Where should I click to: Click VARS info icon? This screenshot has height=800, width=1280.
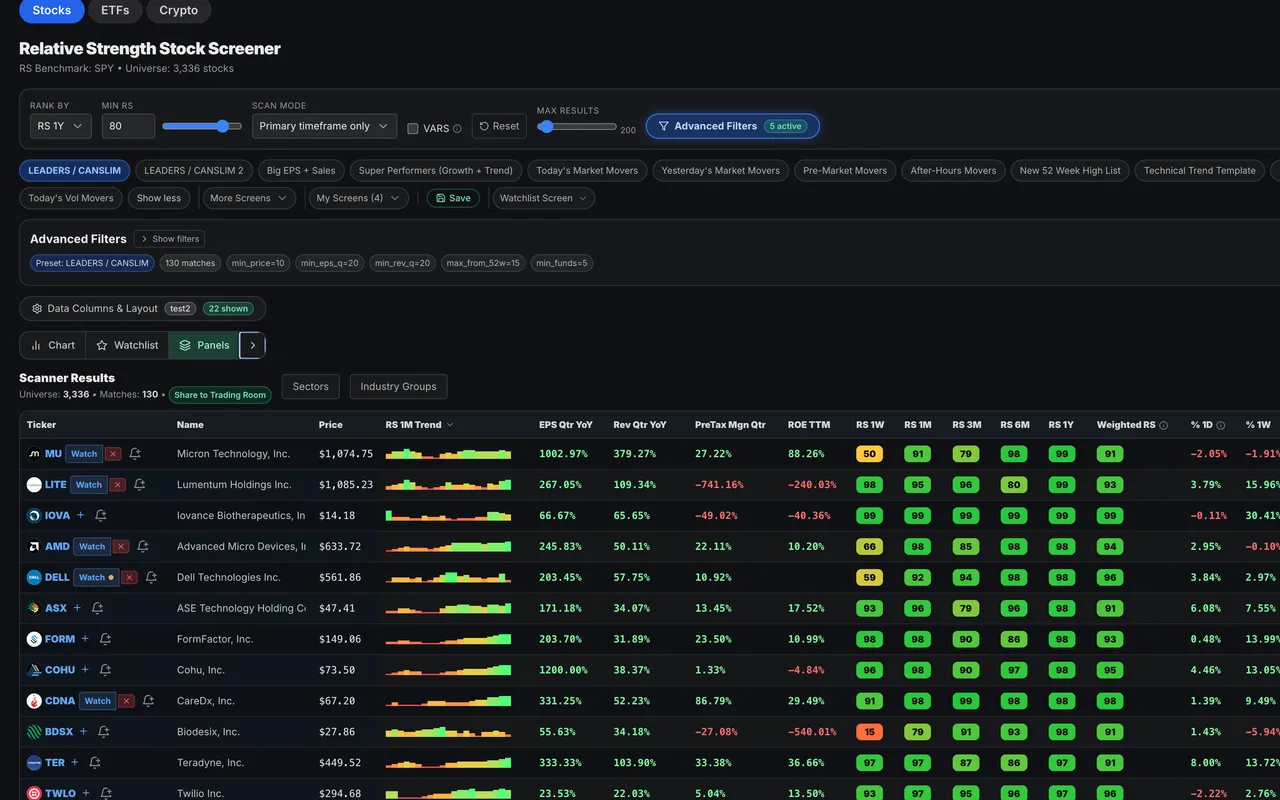click(x=457, y=129)
